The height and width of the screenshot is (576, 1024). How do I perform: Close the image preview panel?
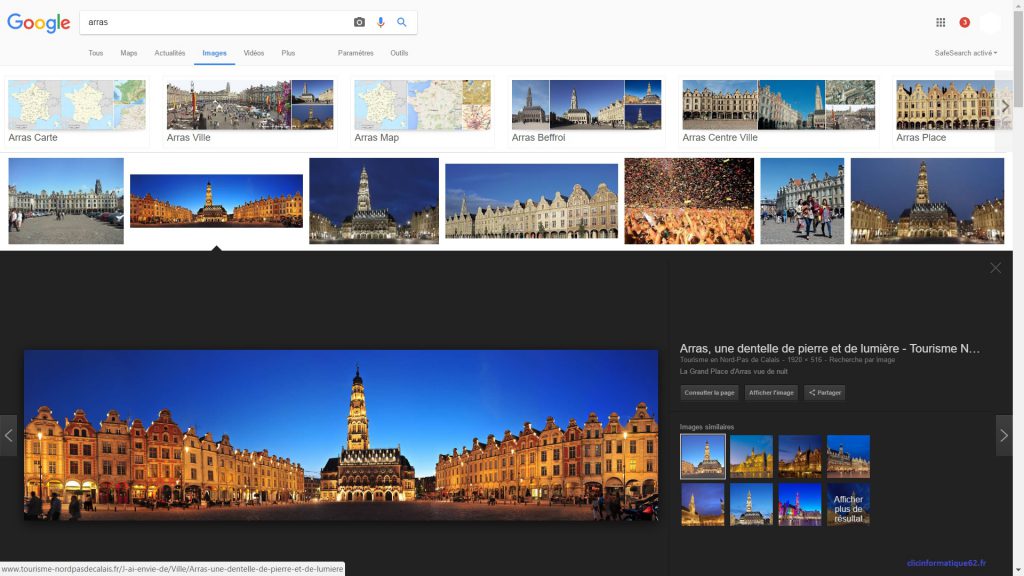tap(995, 268)
